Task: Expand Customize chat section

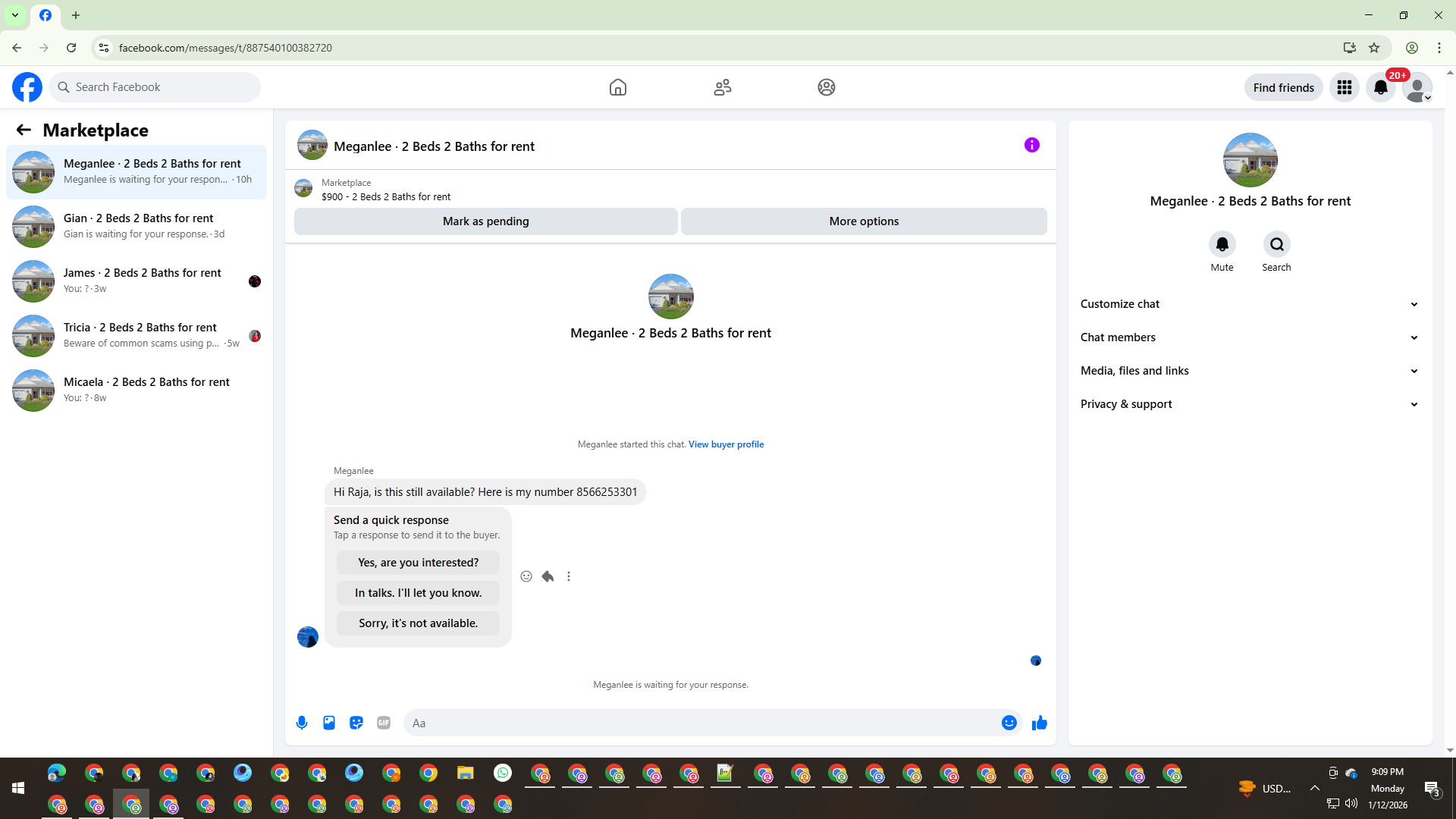Action: pos(1249,304)
